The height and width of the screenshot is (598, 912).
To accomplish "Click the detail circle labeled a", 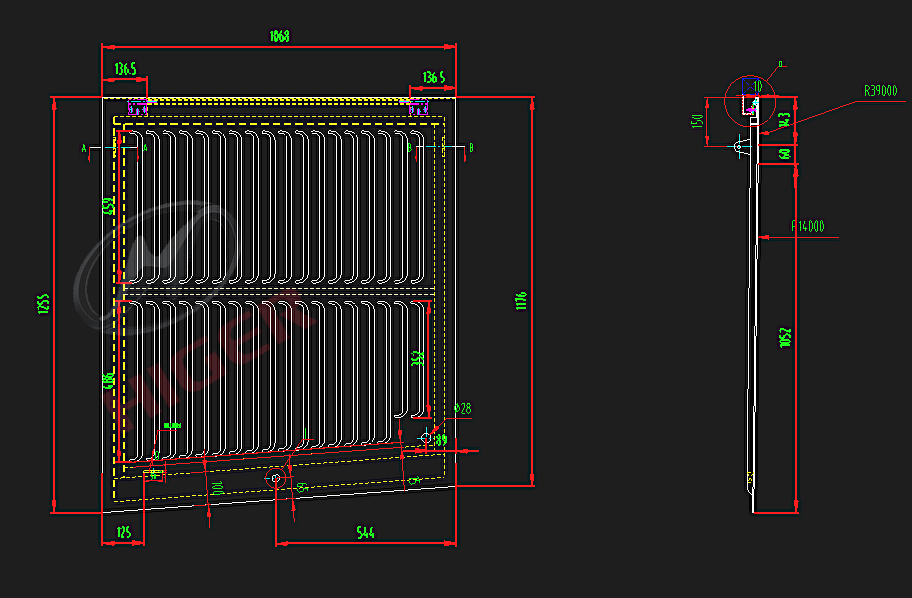I will pyautogui.click(x=750, y=100).
